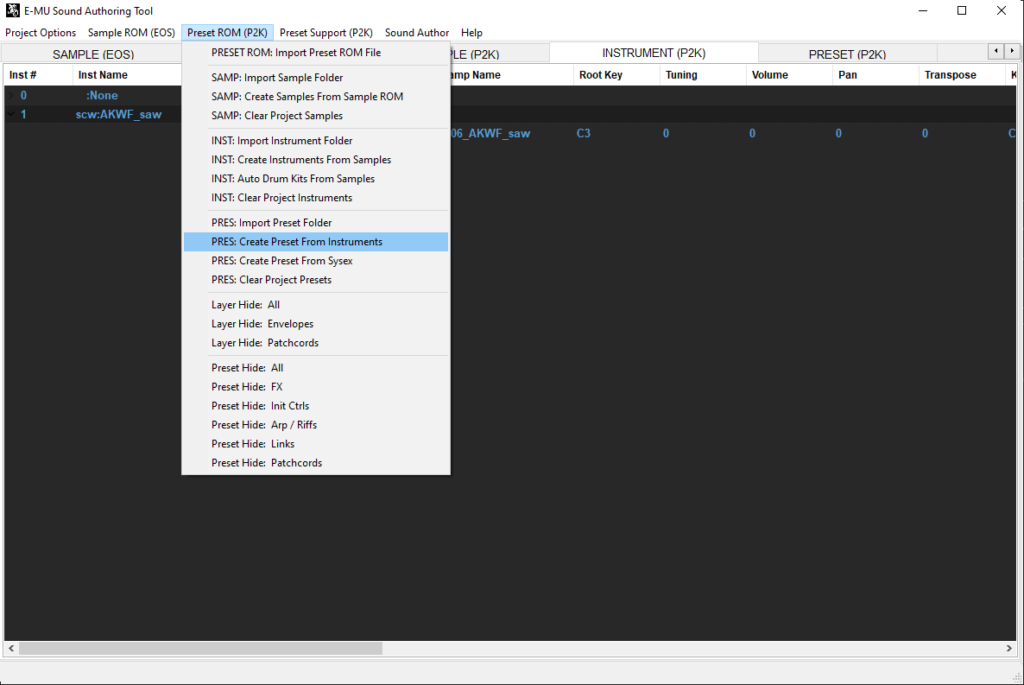
Task: Switch to the SAMPLE (EOS) tab
Action: (93, 54)
